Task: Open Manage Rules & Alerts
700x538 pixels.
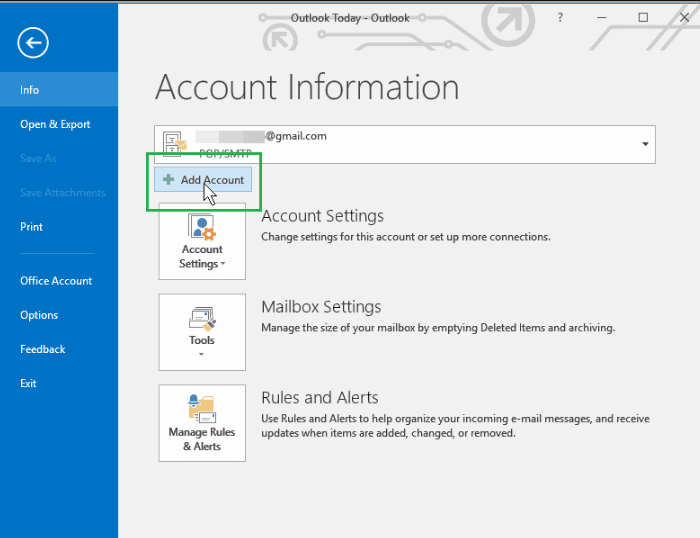Action: click(202, 423)
